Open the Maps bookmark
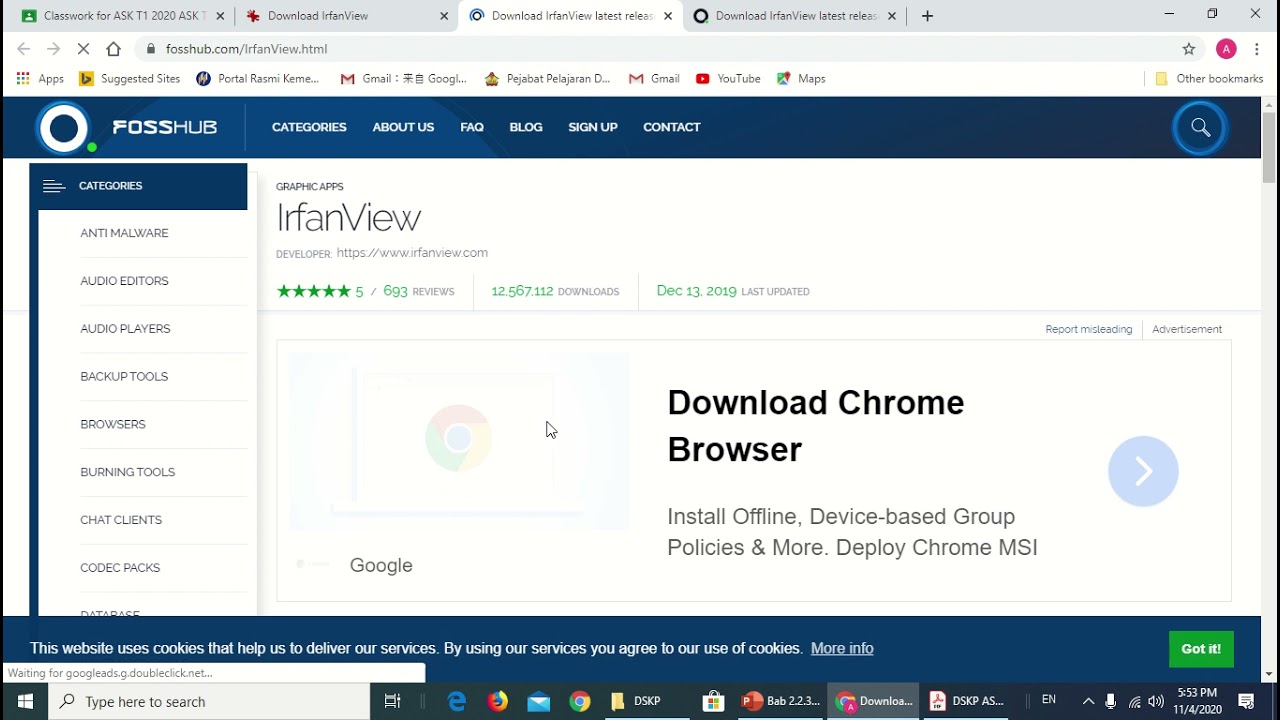 point(801,79)
